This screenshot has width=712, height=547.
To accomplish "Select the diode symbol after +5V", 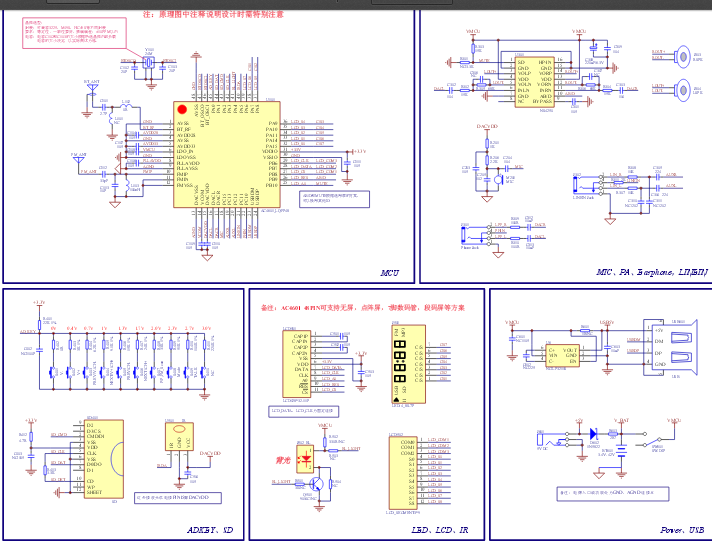I will click(594, 434).
